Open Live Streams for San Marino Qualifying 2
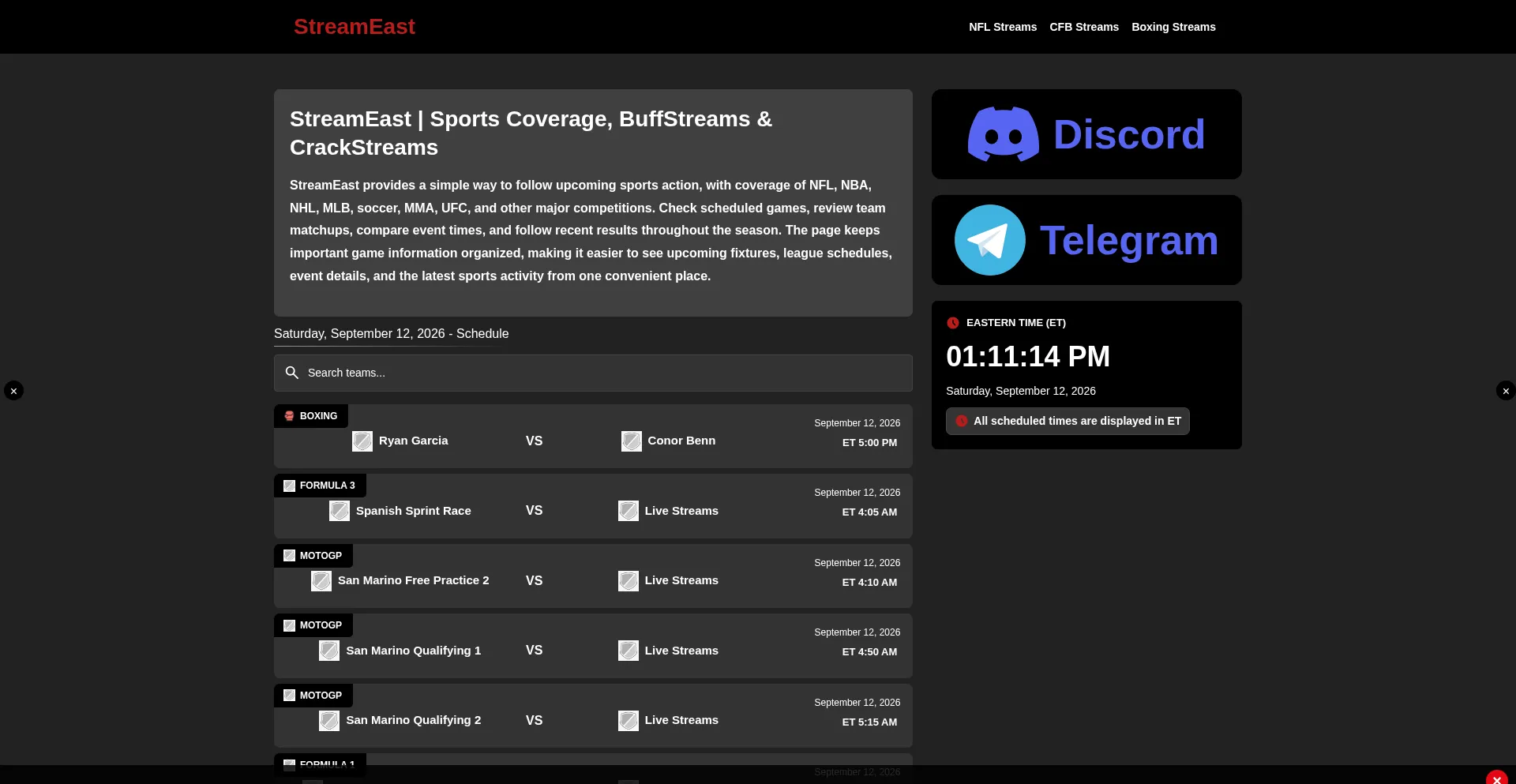The height and width of the screenshot is (784, 1516). click(x=681, y=720)
